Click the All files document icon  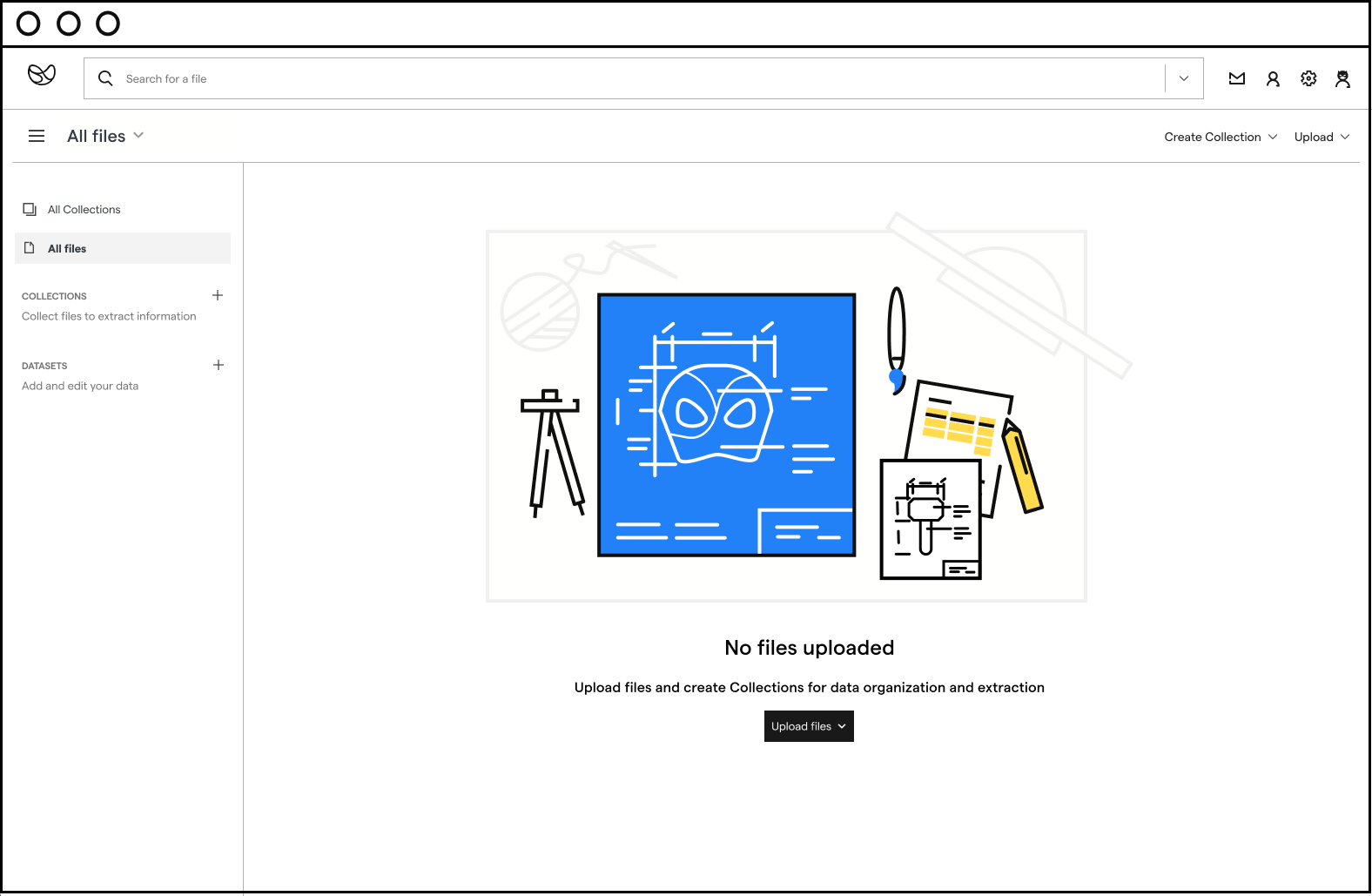click(x=30, y=248)
